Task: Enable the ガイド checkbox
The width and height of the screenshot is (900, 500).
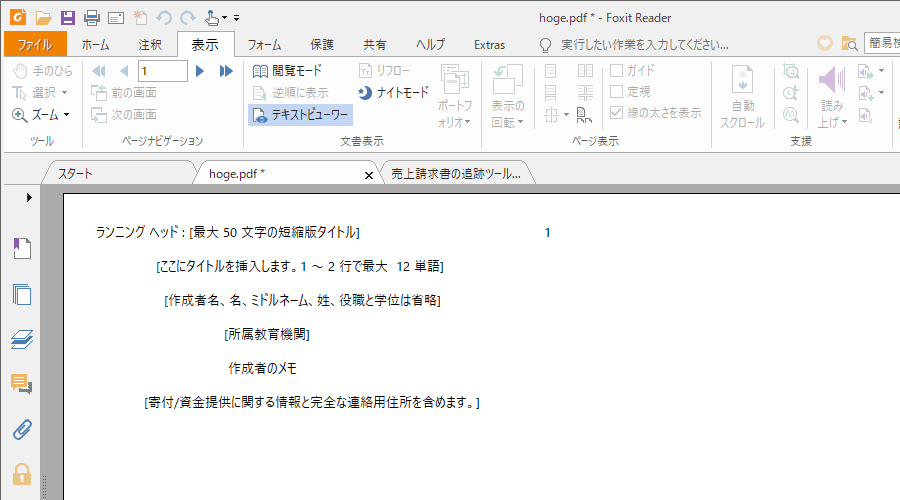Action: tap(616, 71)
